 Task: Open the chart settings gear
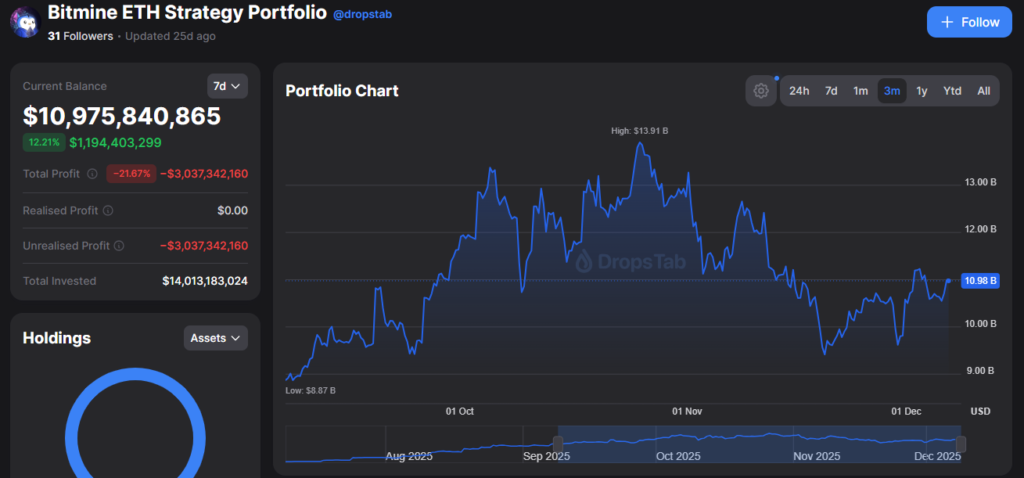761,91
